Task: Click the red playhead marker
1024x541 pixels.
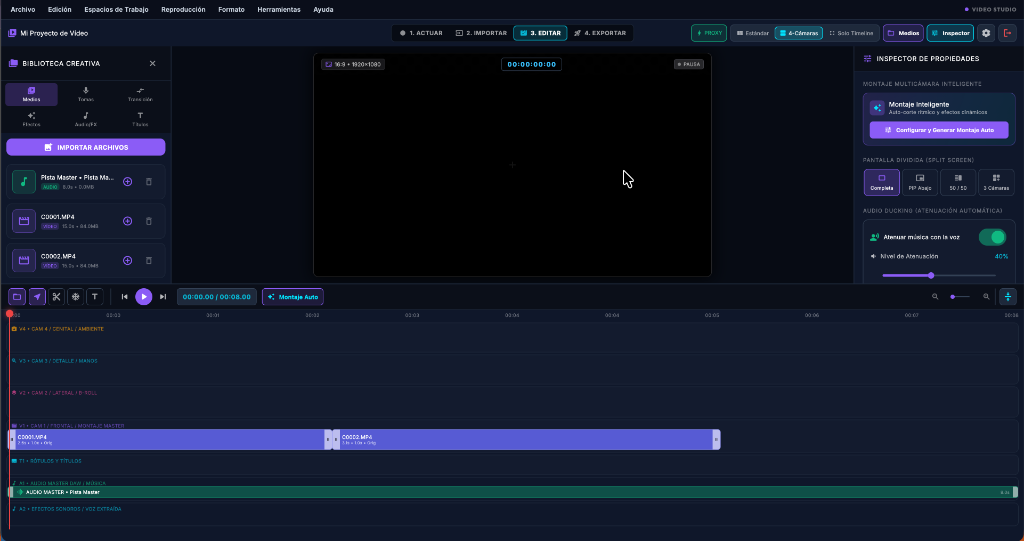Action: pyautogui.click(x=9, y=314)
